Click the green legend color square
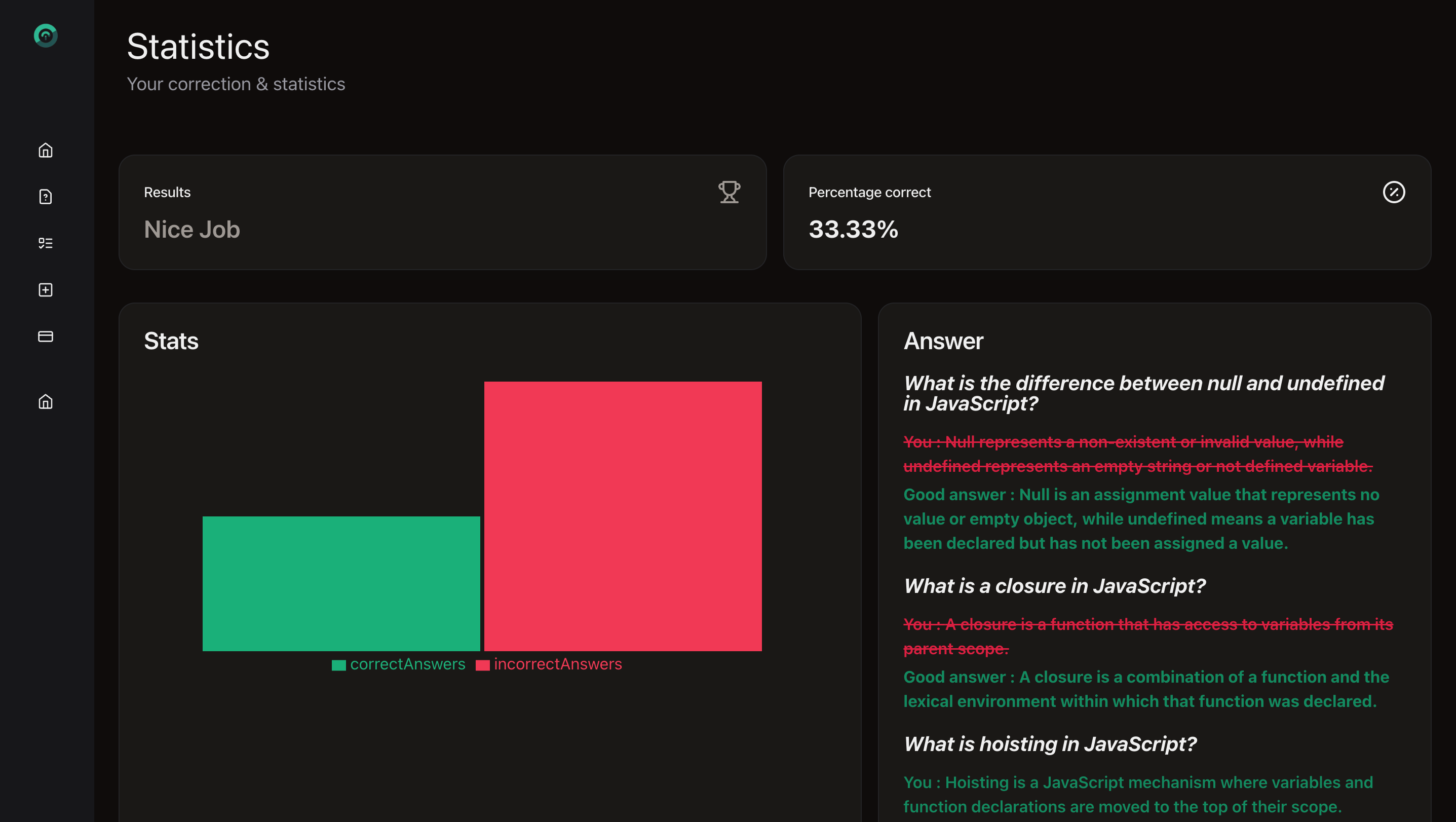 point(338,665)
